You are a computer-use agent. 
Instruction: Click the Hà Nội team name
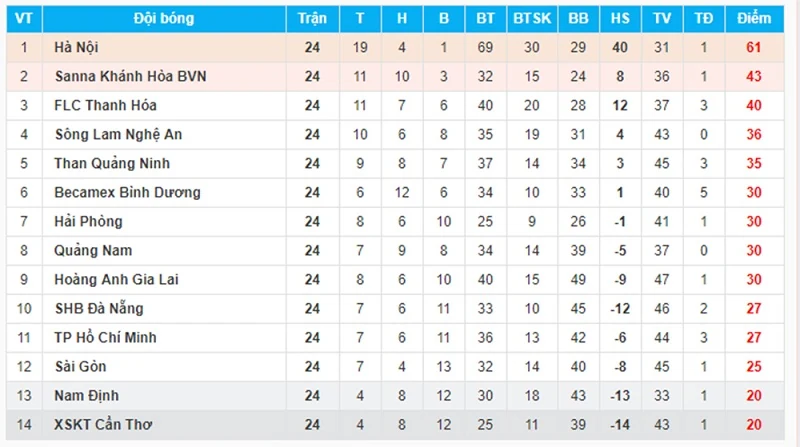(x=76, y=47)
